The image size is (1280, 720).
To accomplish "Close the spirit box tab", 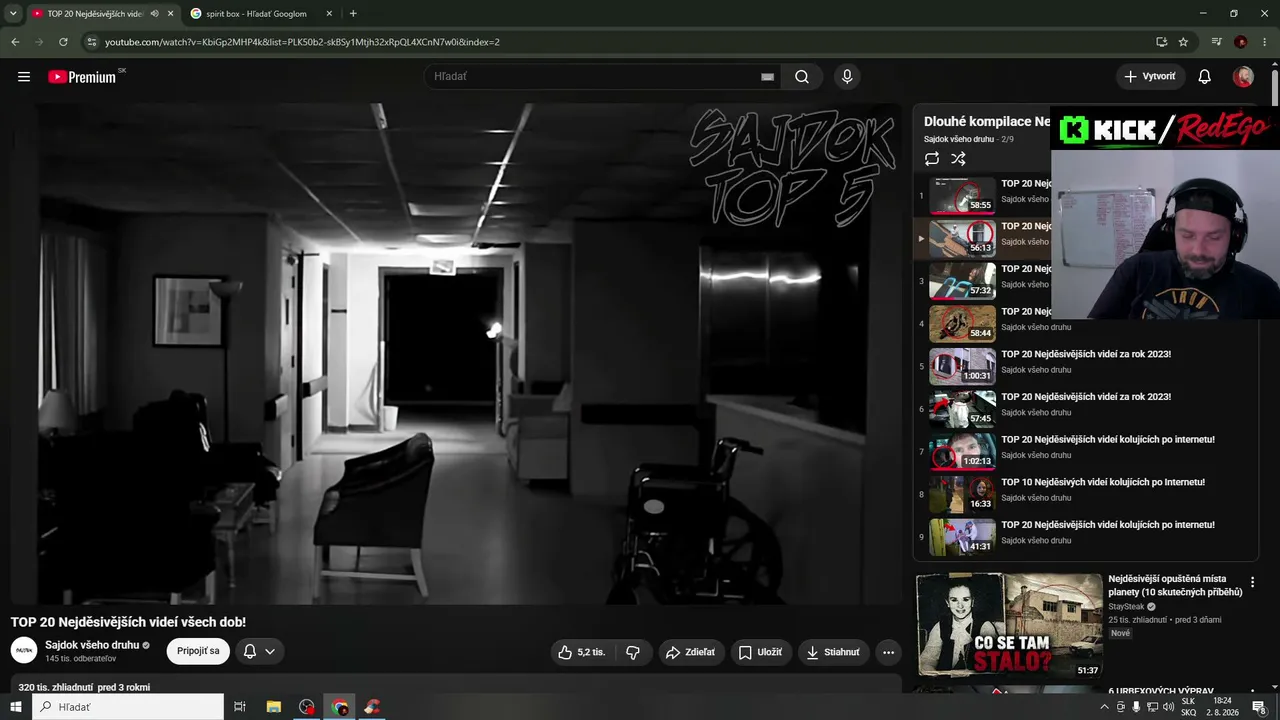I will pyautogui.click(x=329, y=14).
